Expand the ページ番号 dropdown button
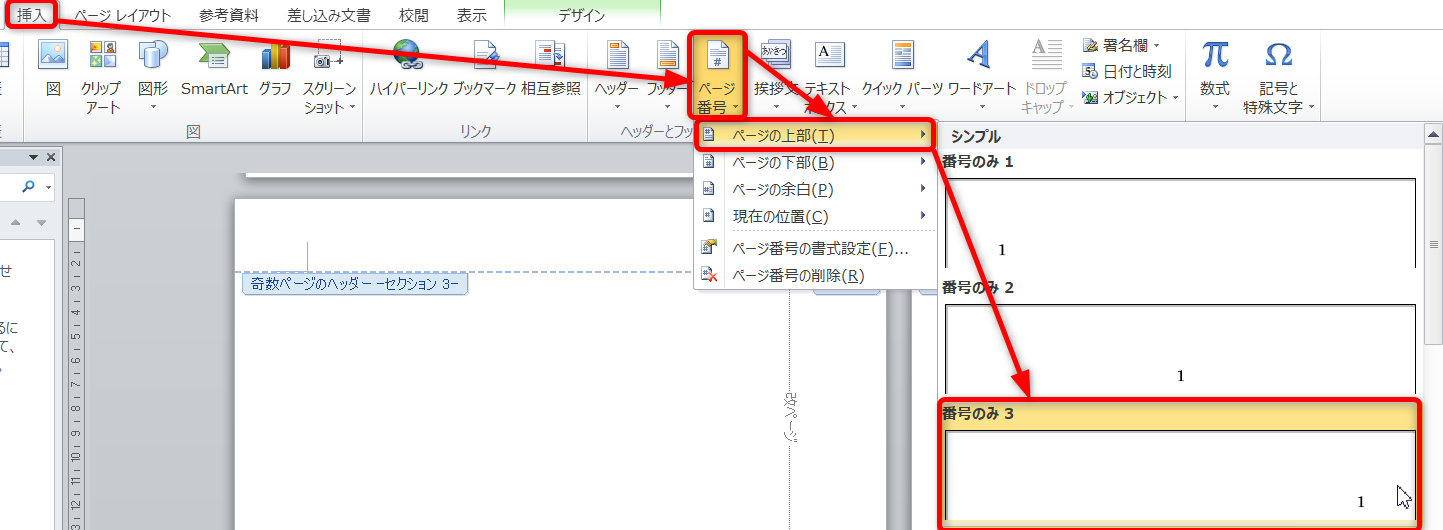 716,76
